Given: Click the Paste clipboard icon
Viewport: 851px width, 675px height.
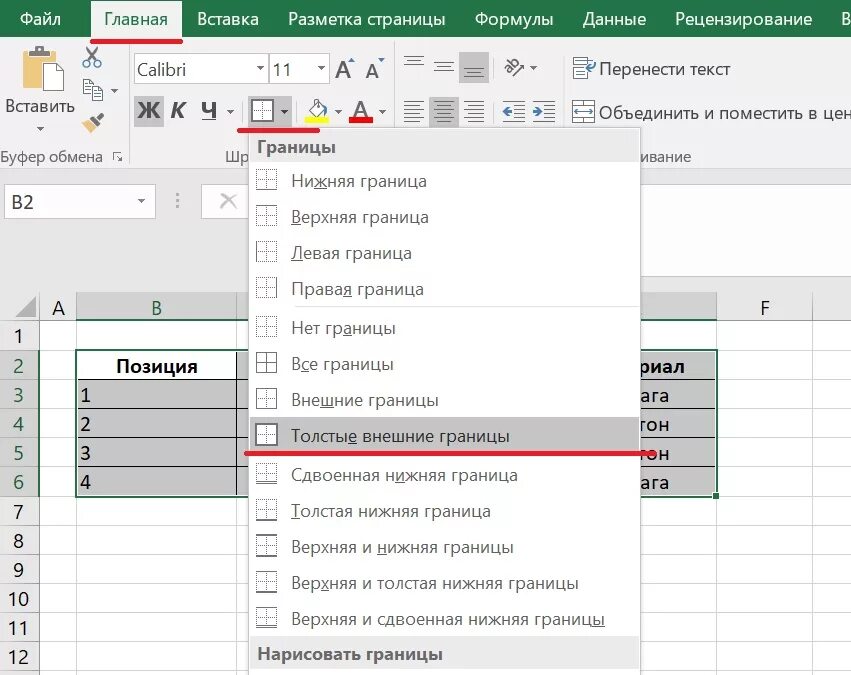Looking at the screenshot, I should pyautogui.click(x=43, y=69).
